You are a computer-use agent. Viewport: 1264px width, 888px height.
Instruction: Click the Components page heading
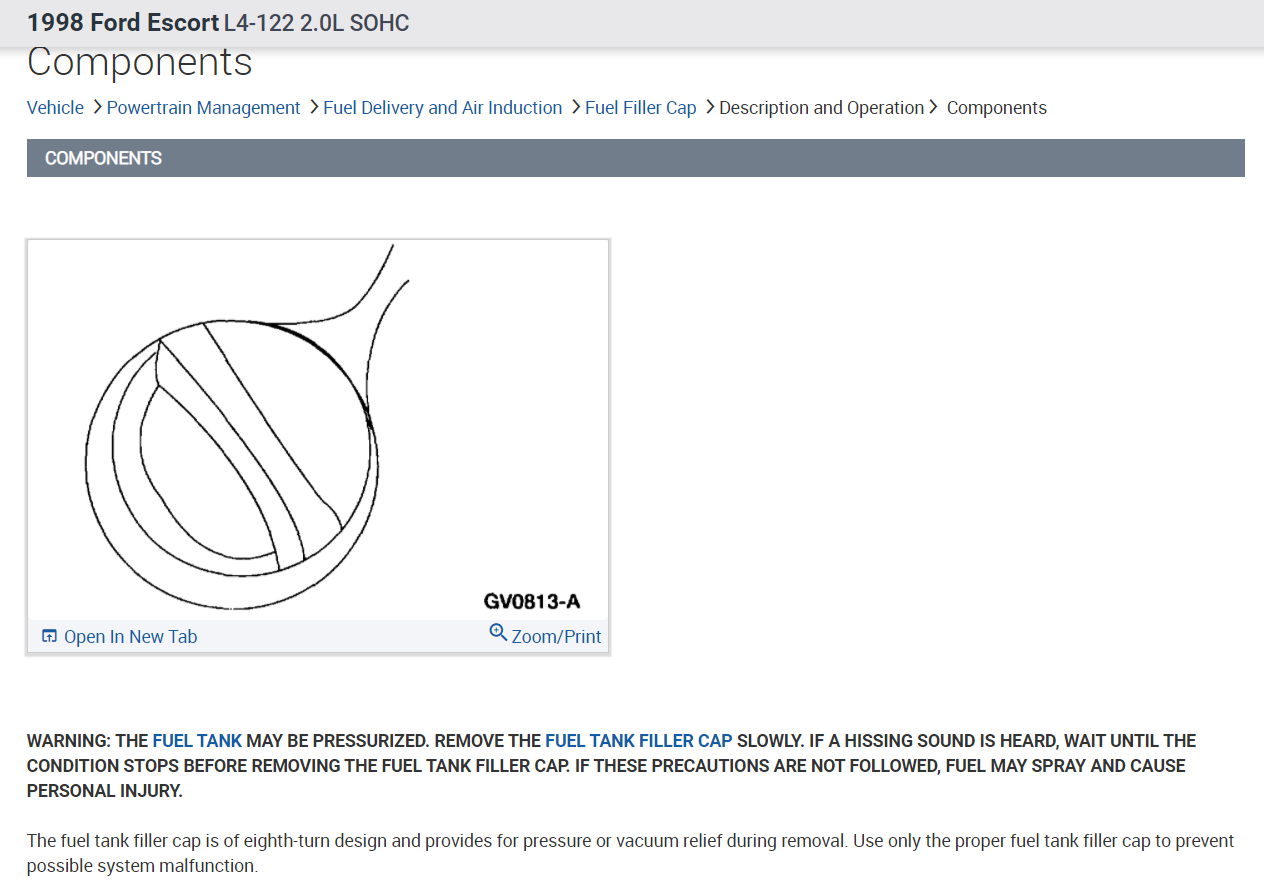coord(140,62)
